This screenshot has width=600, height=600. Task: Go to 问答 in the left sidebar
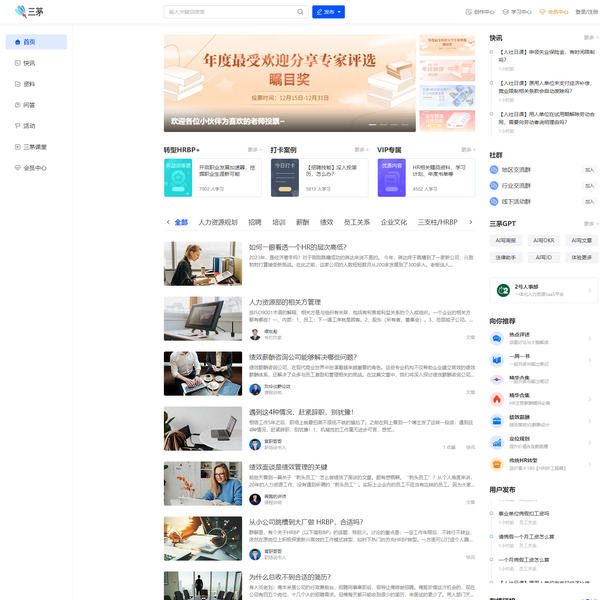(28, 105)
